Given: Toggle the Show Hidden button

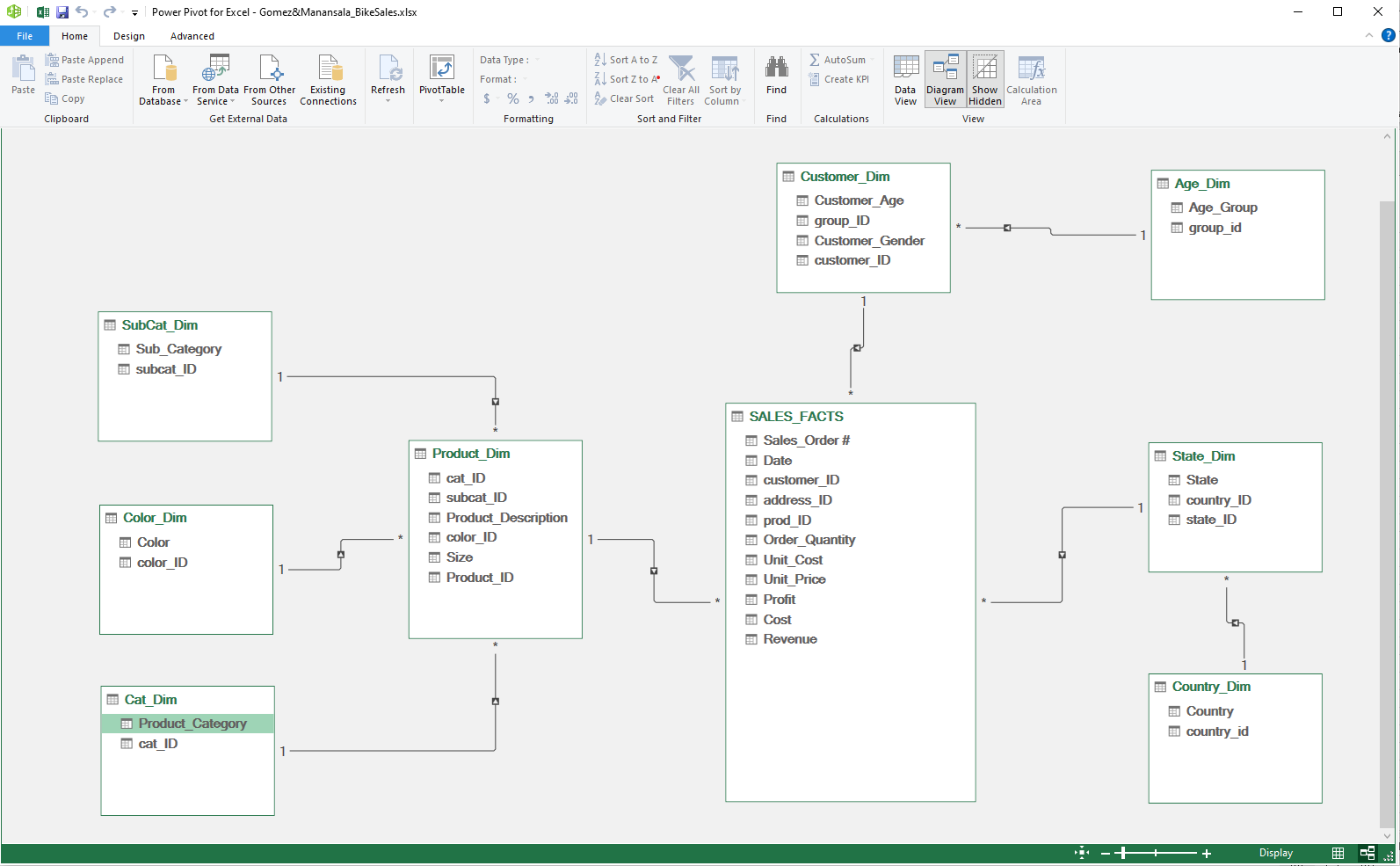Looking at the screenshot, I should pyautogui.click(x=985, y=80).
